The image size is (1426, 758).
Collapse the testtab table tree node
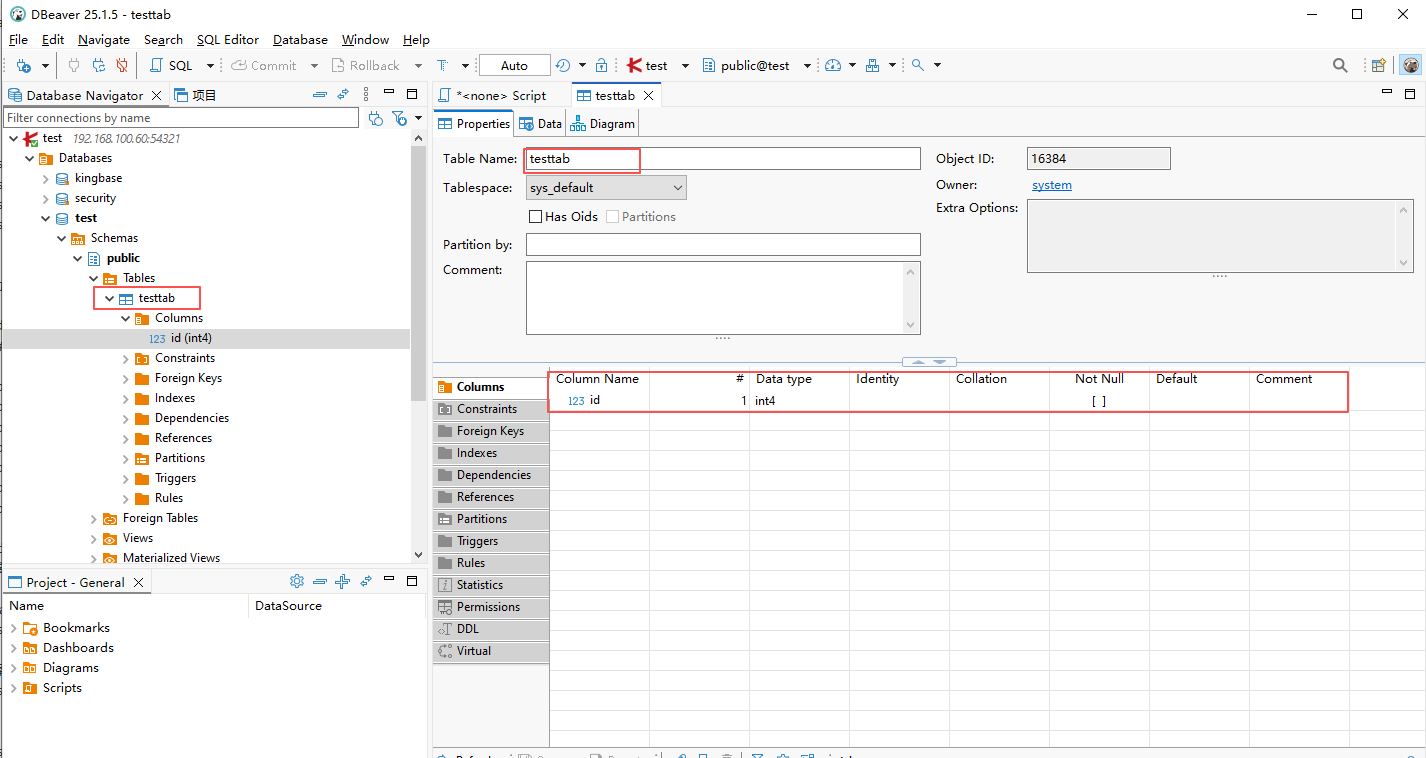pyautogui.click(x=110, y=299)
